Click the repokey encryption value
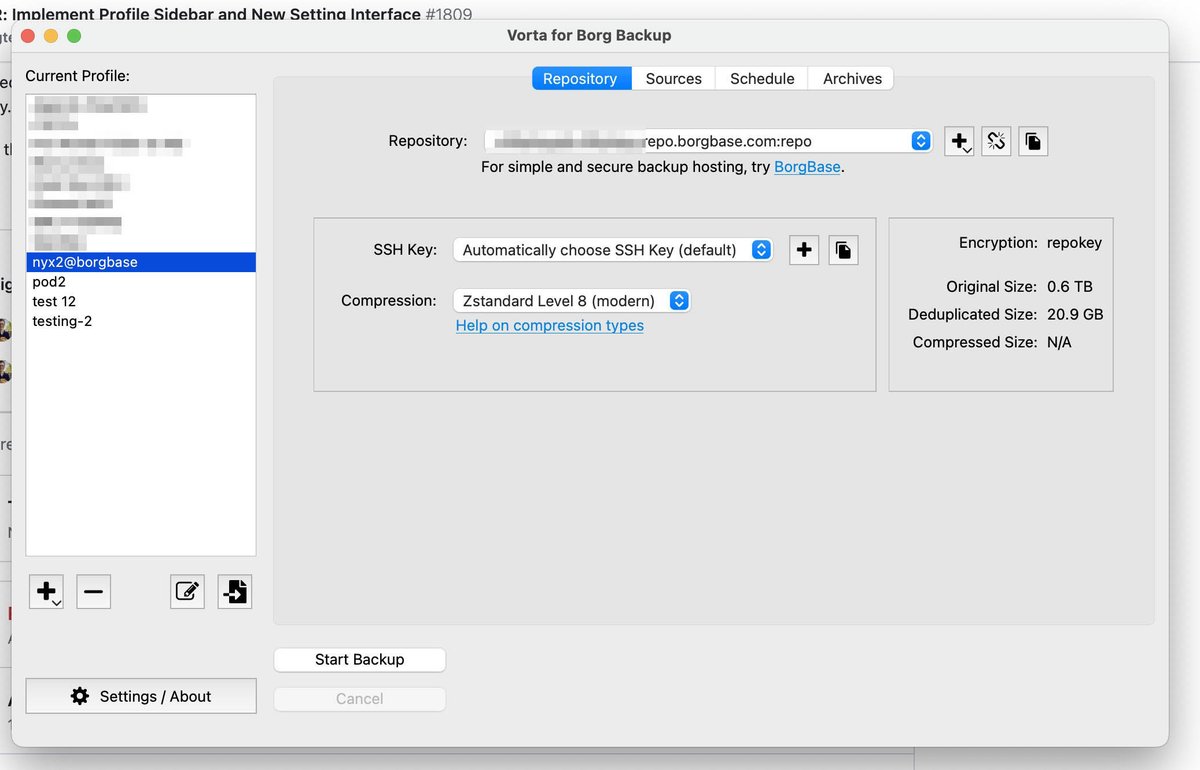 point(1074,243)
